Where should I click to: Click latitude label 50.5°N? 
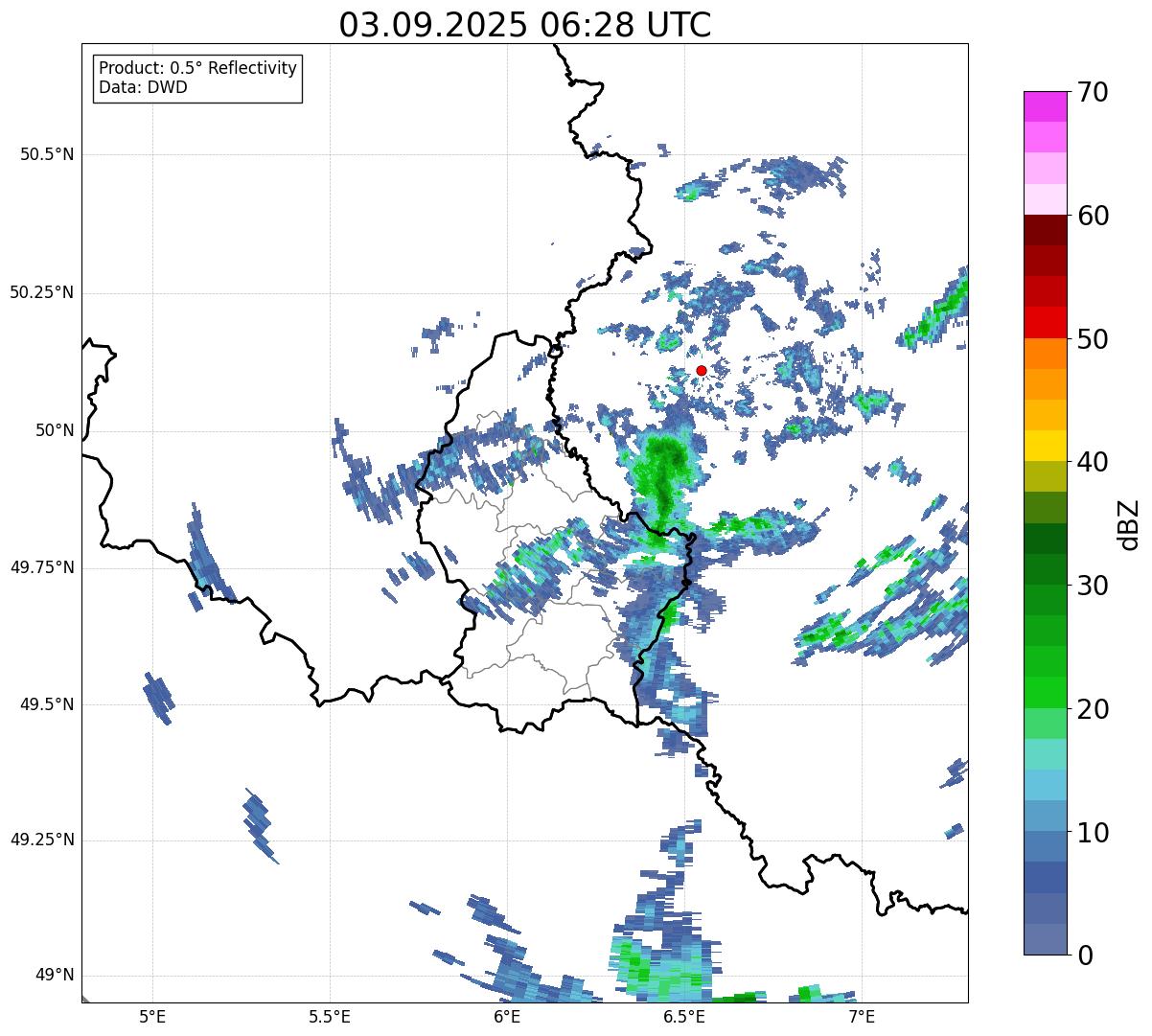[47, 154]
